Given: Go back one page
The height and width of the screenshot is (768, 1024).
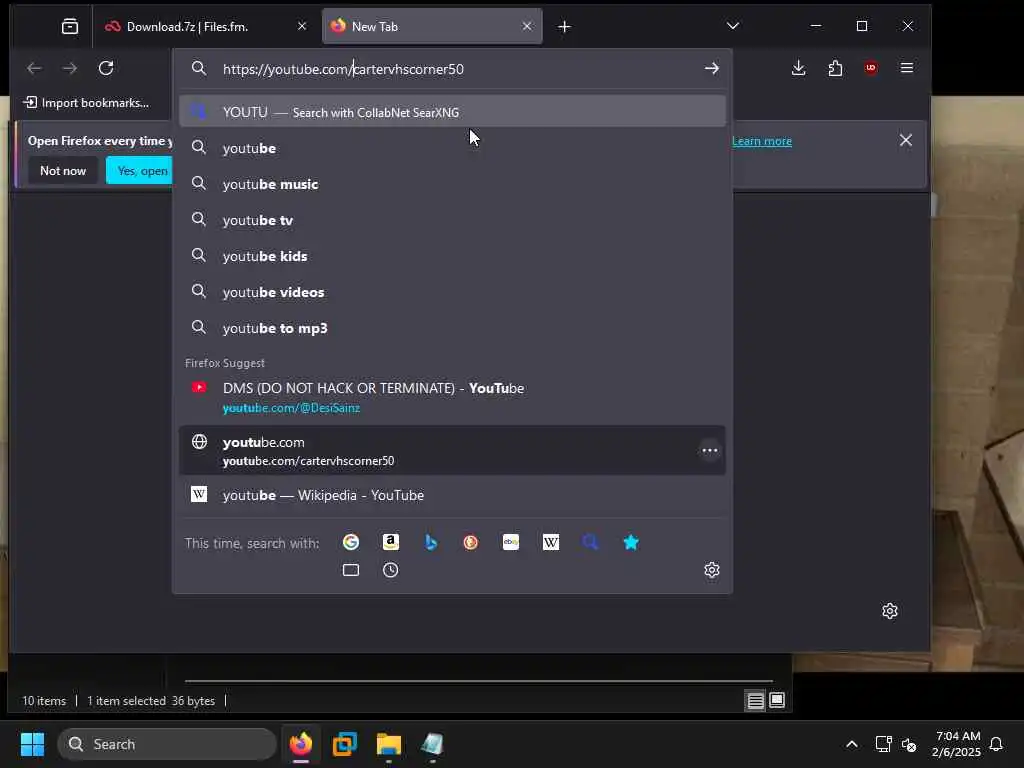Looking at the screenshot, I should (x=34, y=68).
